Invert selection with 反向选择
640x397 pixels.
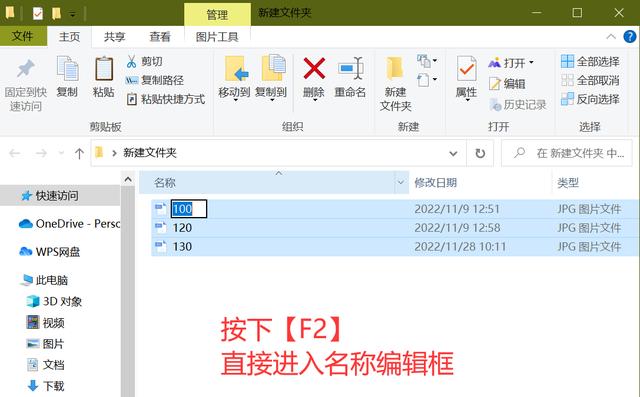point(590,99)
